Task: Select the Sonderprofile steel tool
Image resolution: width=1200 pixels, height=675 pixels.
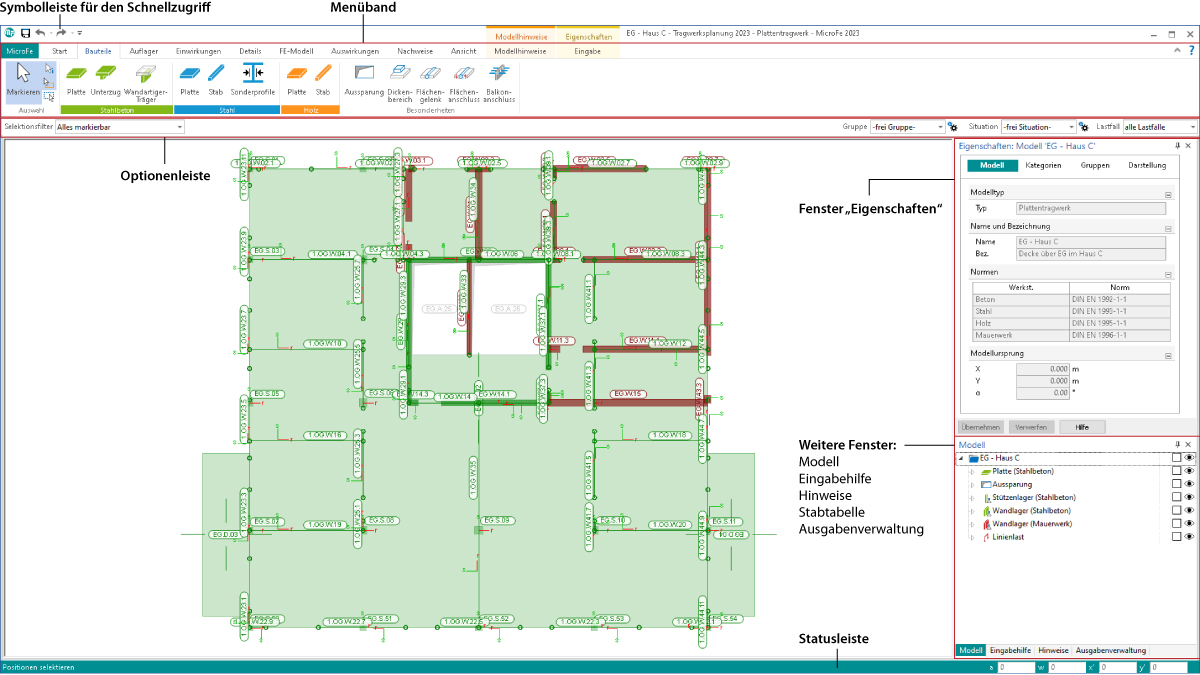Action: pos(252,78)
